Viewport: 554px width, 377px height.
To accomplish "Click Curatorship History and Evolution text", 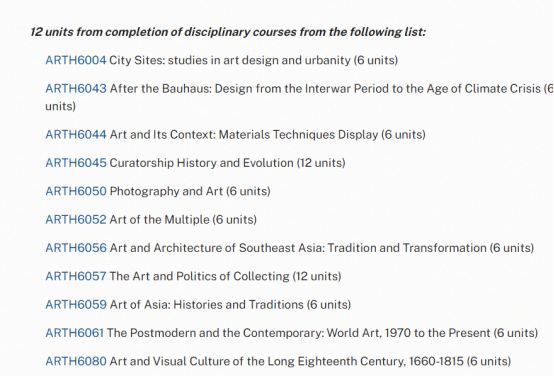I will [x=201, y=163].
